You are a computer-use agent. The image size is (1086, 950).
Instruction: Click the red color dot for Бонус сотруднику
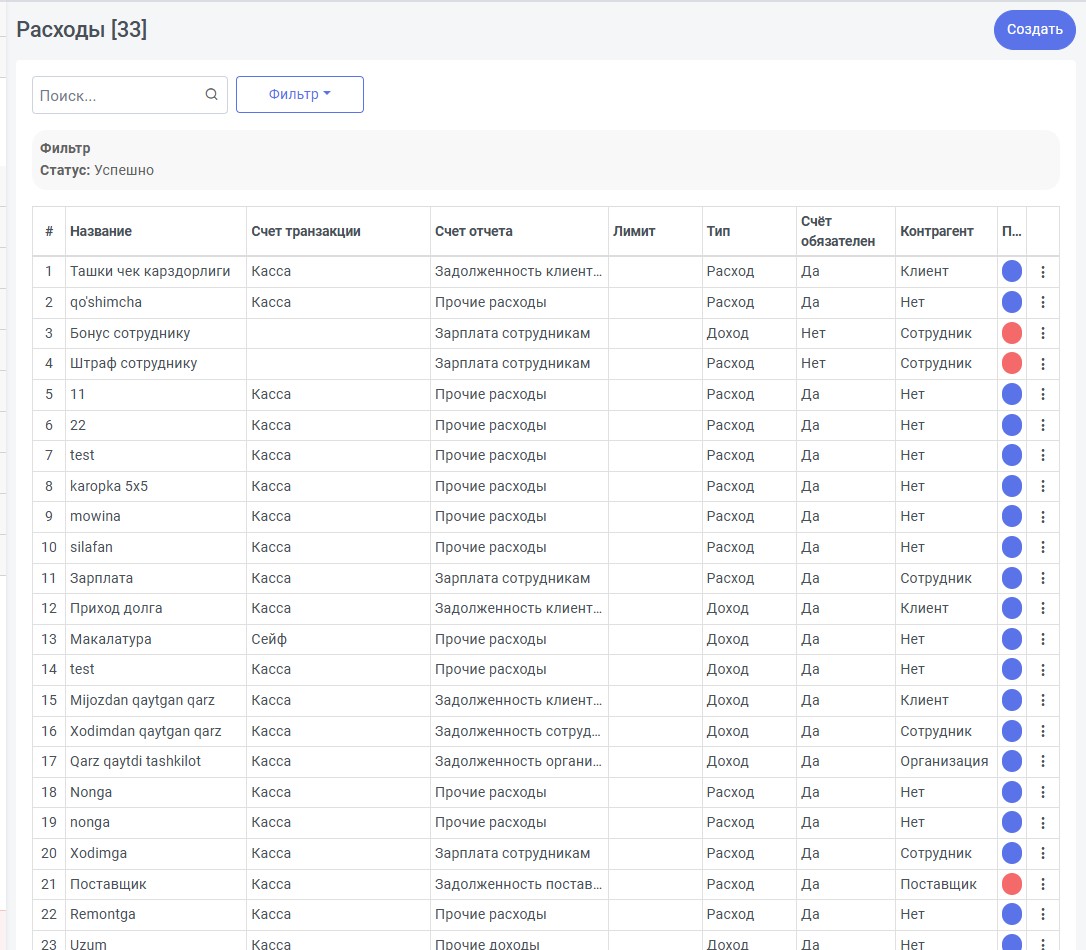(1012, 333)
